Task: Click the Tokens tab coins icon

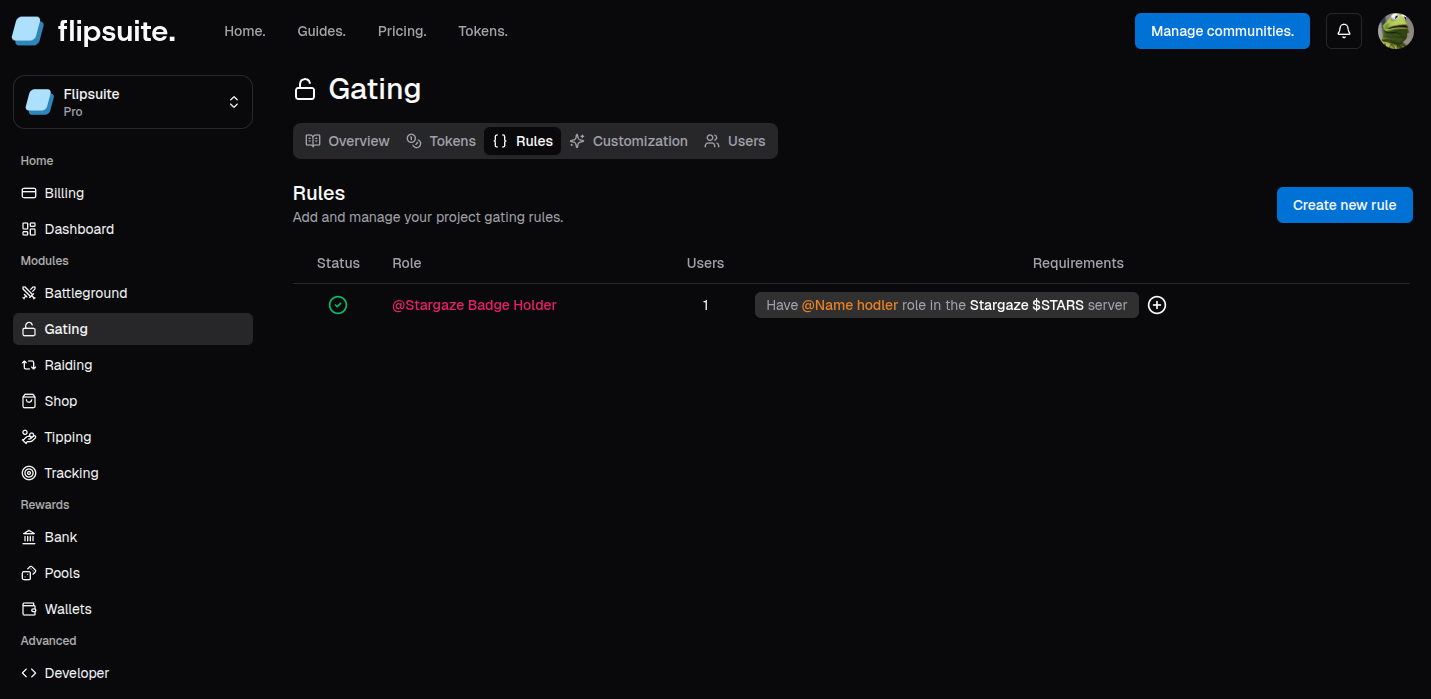Action: [414, 141]
